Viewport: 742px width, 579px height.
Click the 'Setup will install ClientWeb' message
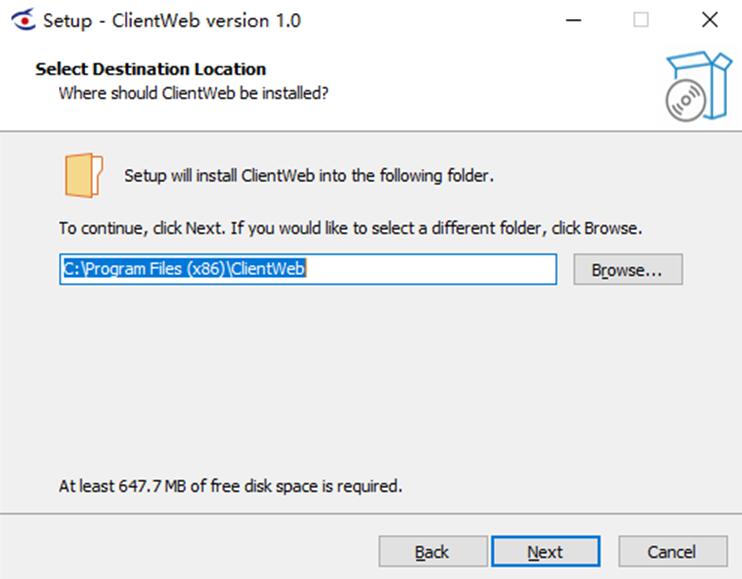pyautogui.click(x=309, y=175)
